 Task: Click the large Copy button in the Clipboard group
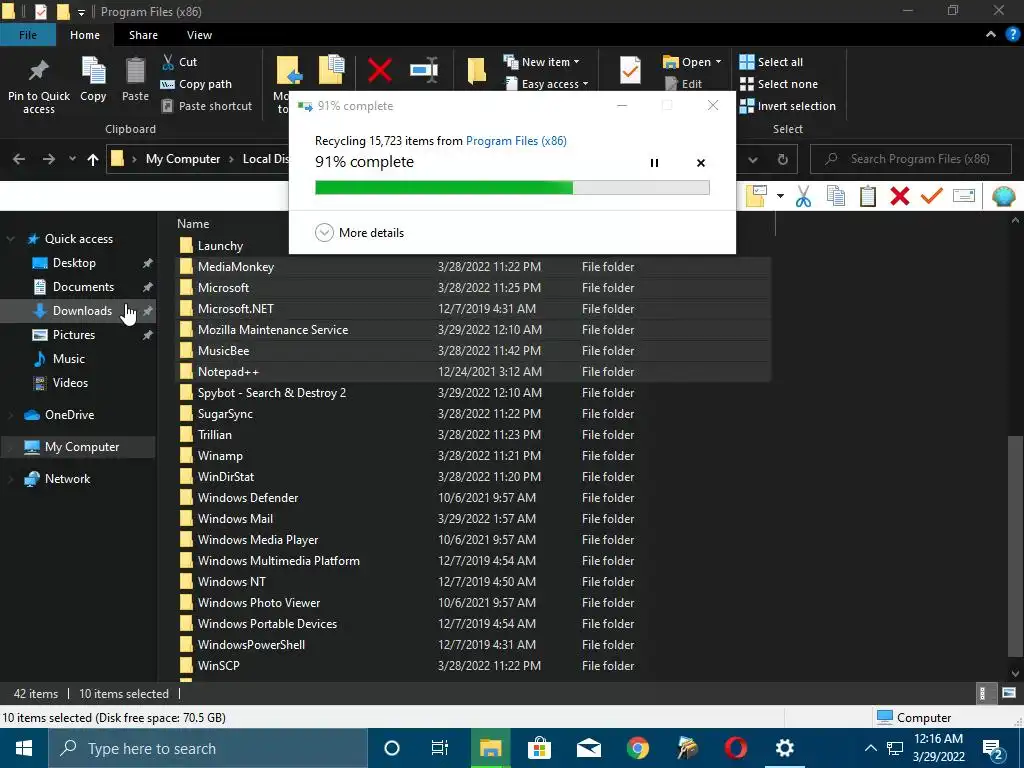[x=93, y=80]
